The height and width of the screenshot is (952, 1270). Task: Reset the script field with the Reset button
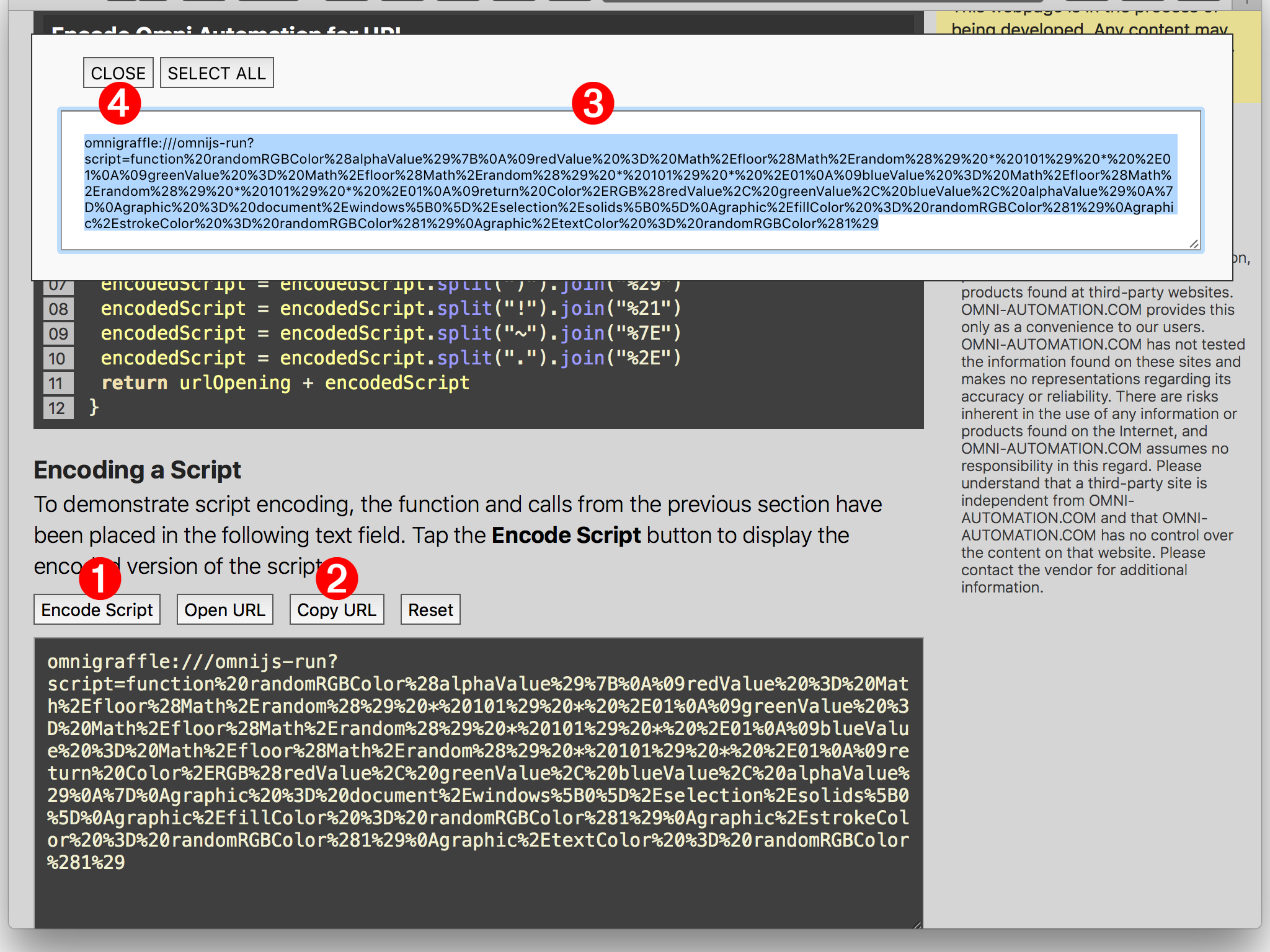[x=430, y=610]
